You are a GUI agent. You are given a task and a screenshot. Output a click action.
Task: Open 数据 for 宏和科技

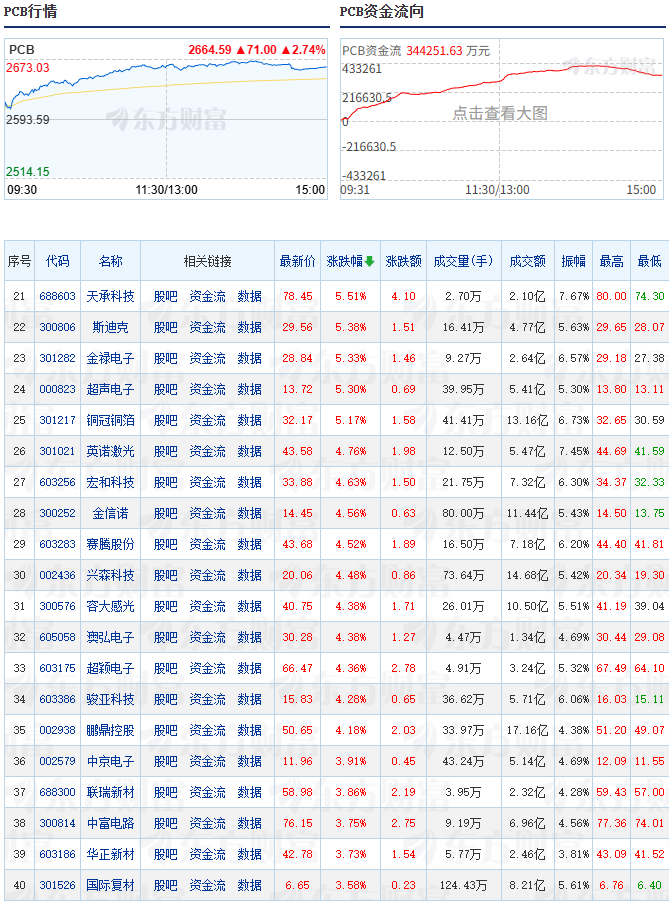(x=250, y=483)
